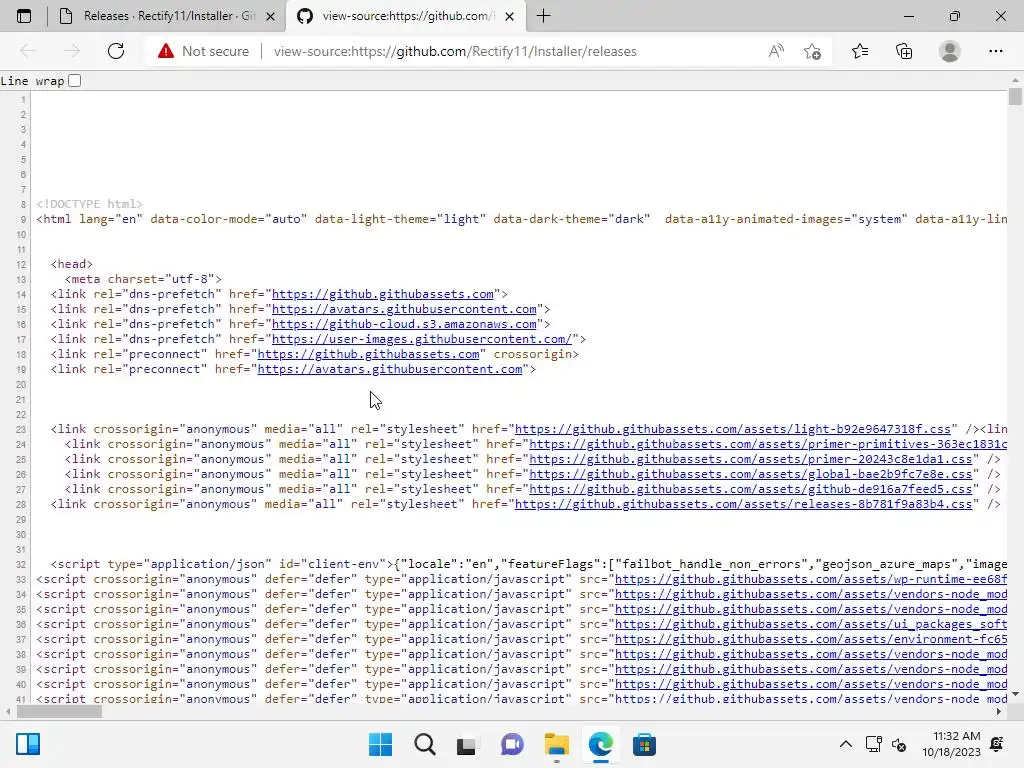
Task: Open muted volume tray icon
Action: (x=899, y=744)
